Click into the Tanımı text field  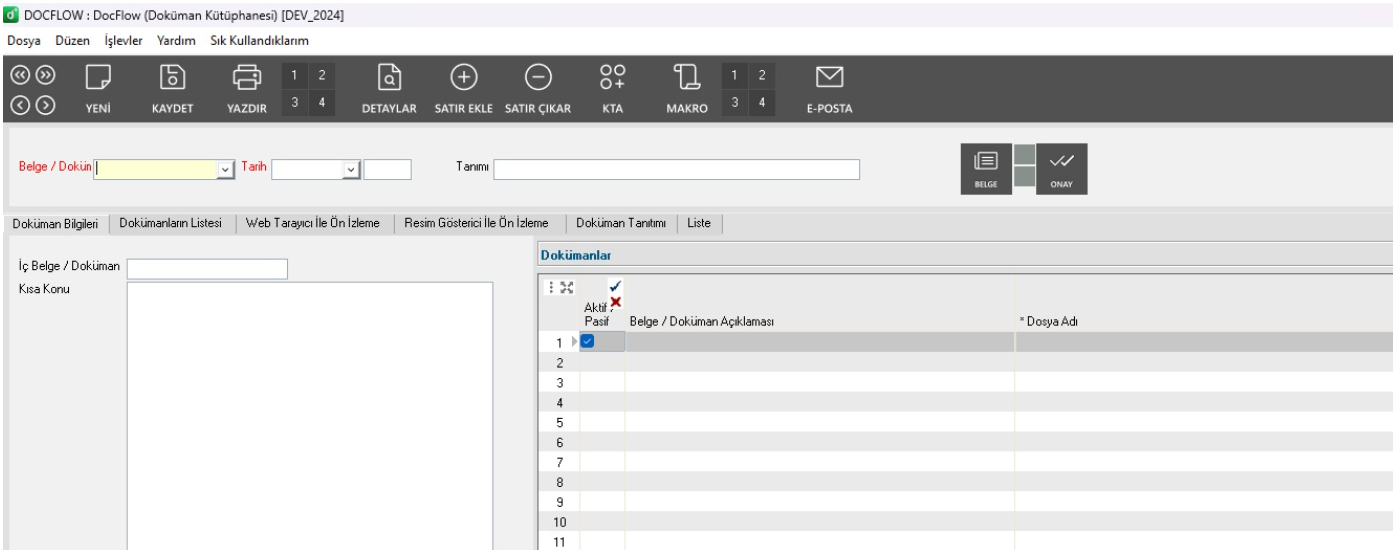[676, 170]
